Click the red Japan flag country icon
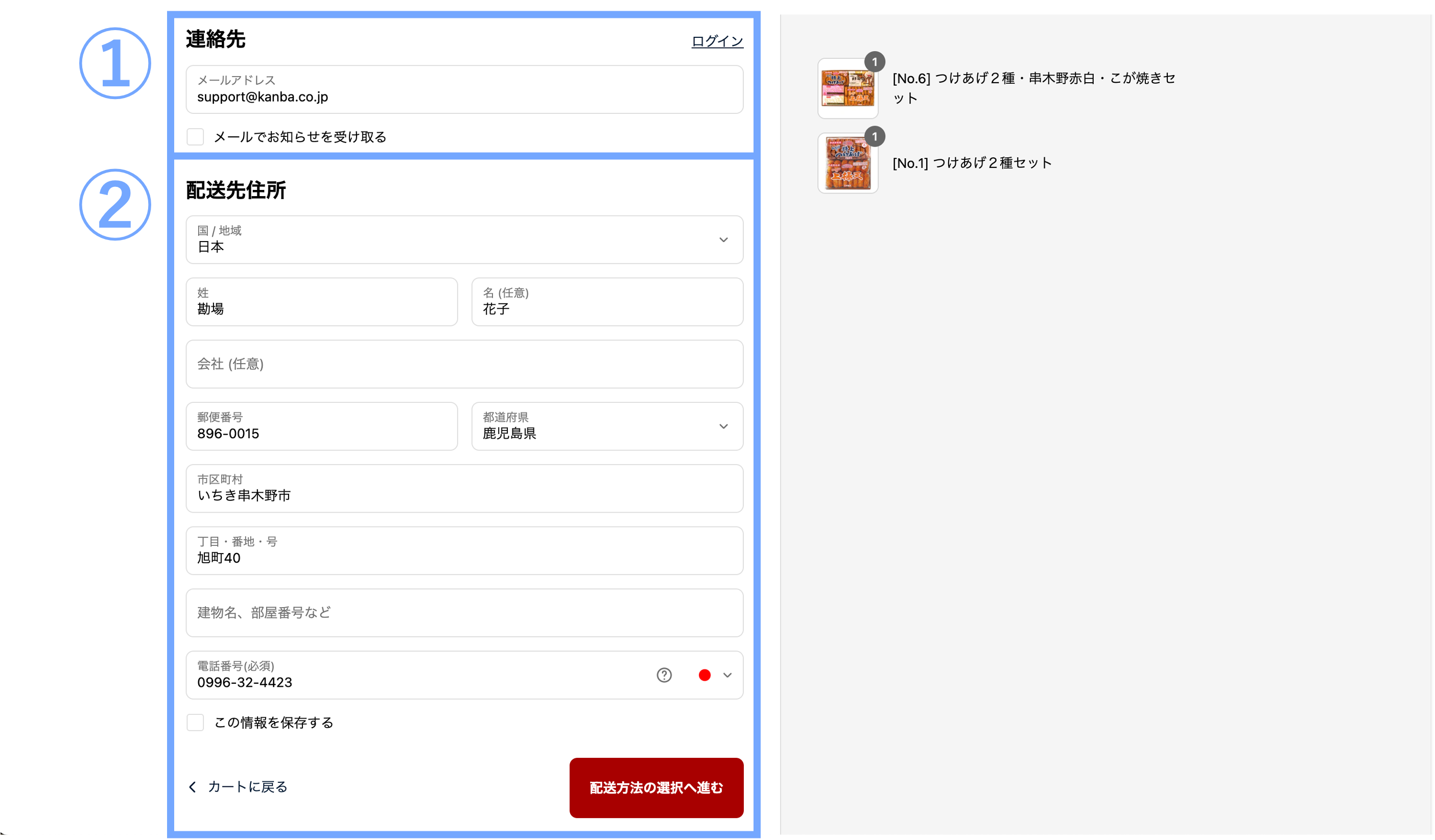1435x840 pixels. (704, 675)
